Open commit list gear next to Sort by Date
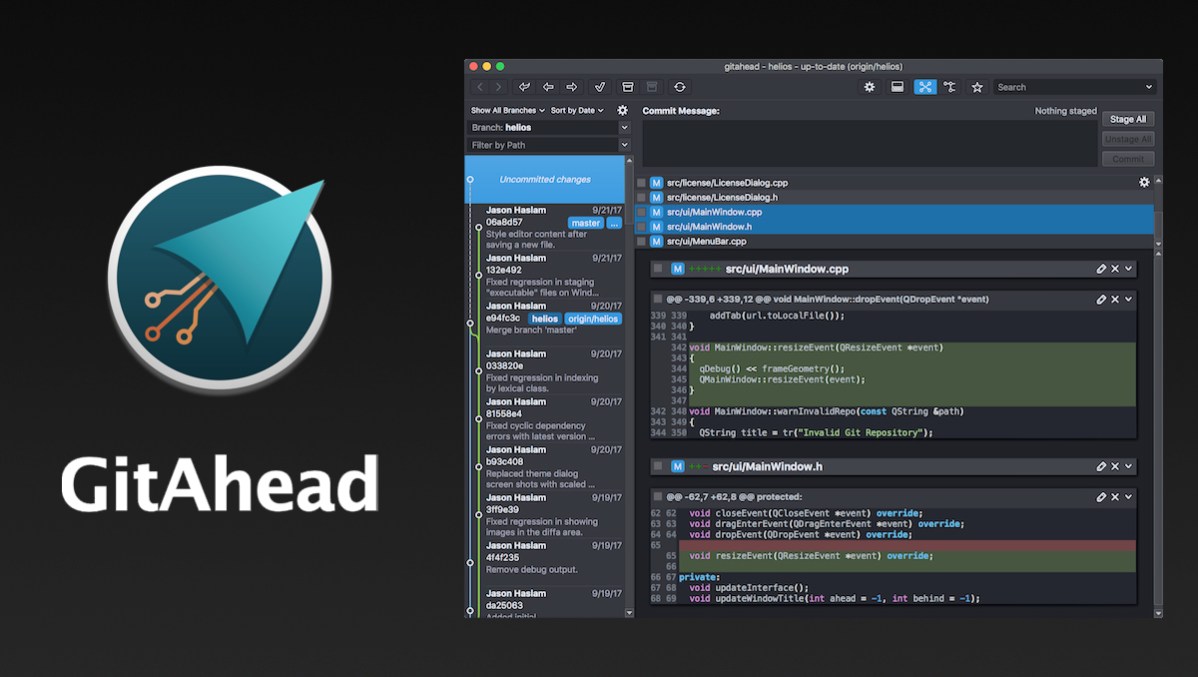The height and width of the screenshot is (677, 1198). click(x=622, y=110)
